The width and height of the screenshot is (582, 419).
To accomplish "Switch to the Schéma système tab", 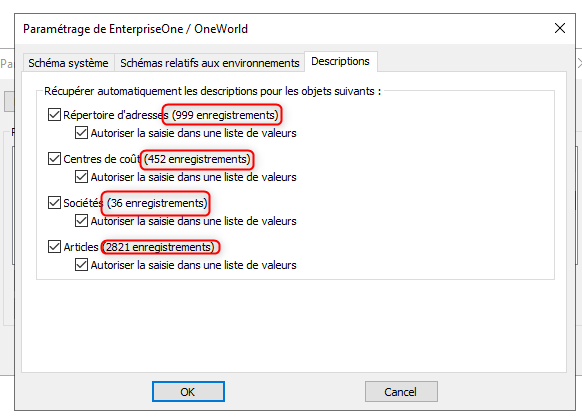I will [68, 63].
